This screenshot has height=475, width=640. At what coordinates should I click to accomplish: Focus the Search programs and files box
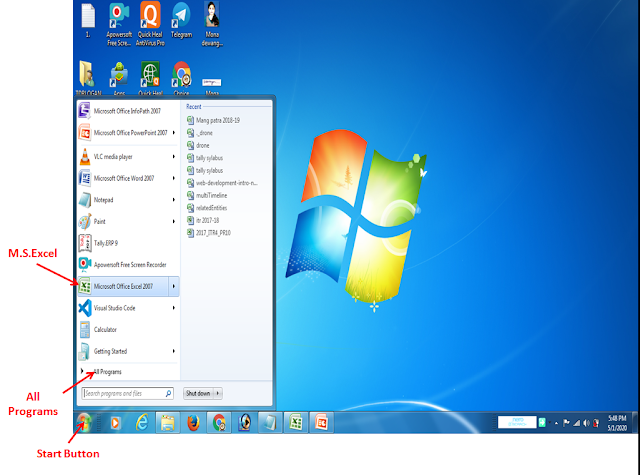127,393
